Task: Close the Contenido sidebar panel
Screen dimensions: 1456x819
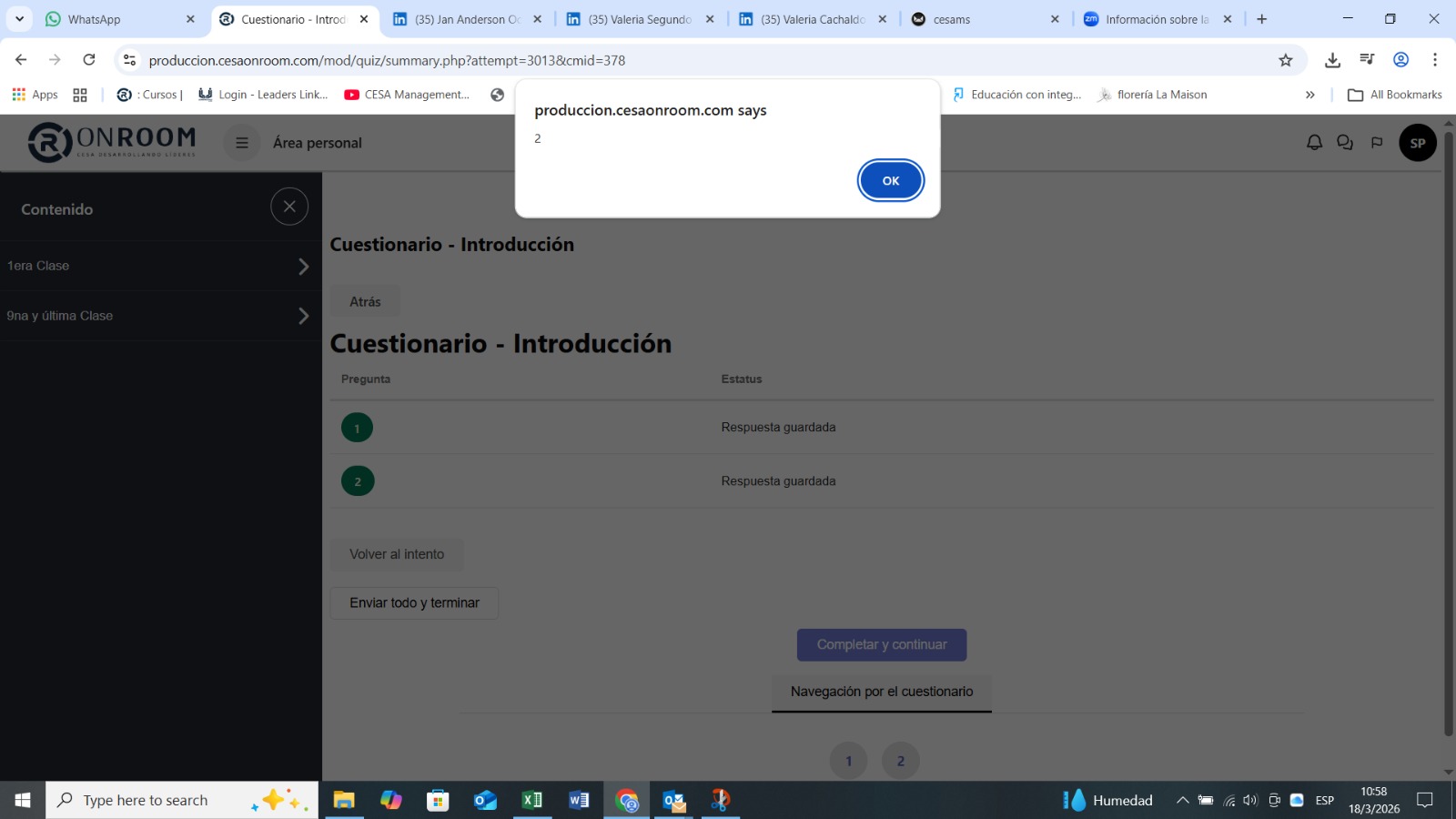Action: [289, 207]
